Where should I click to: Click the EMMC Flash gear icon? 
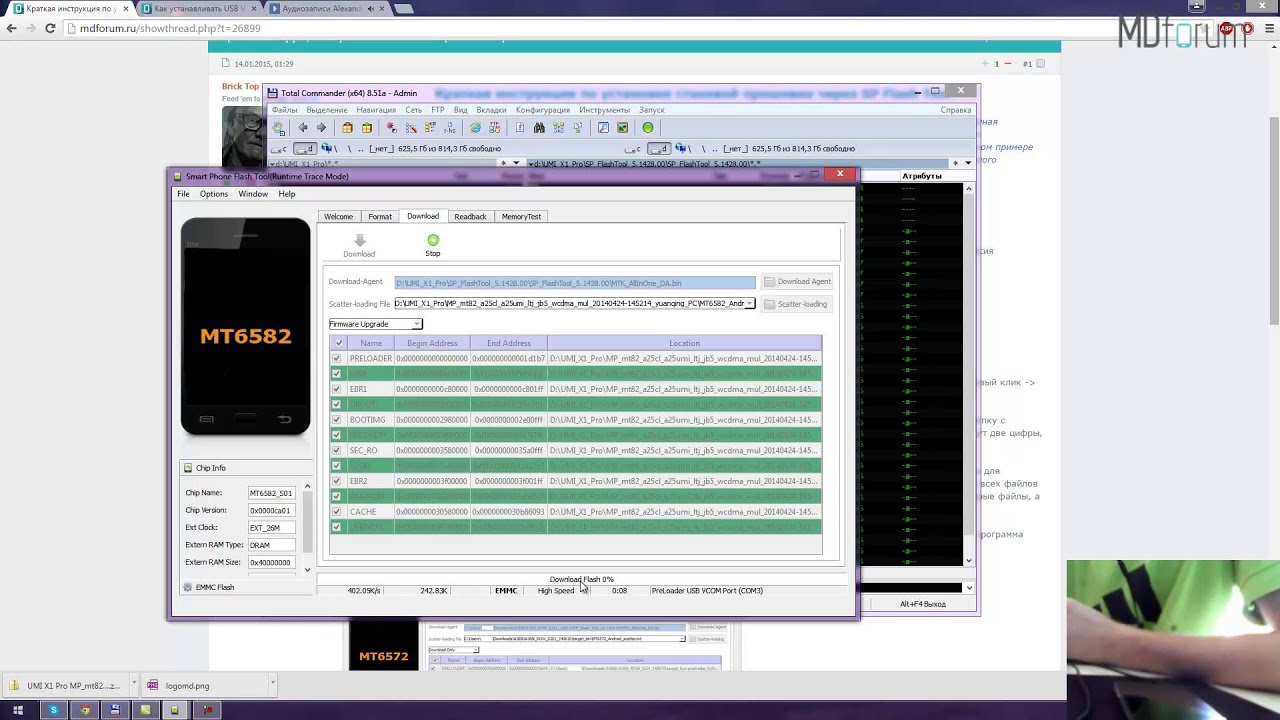pos(188,587)
